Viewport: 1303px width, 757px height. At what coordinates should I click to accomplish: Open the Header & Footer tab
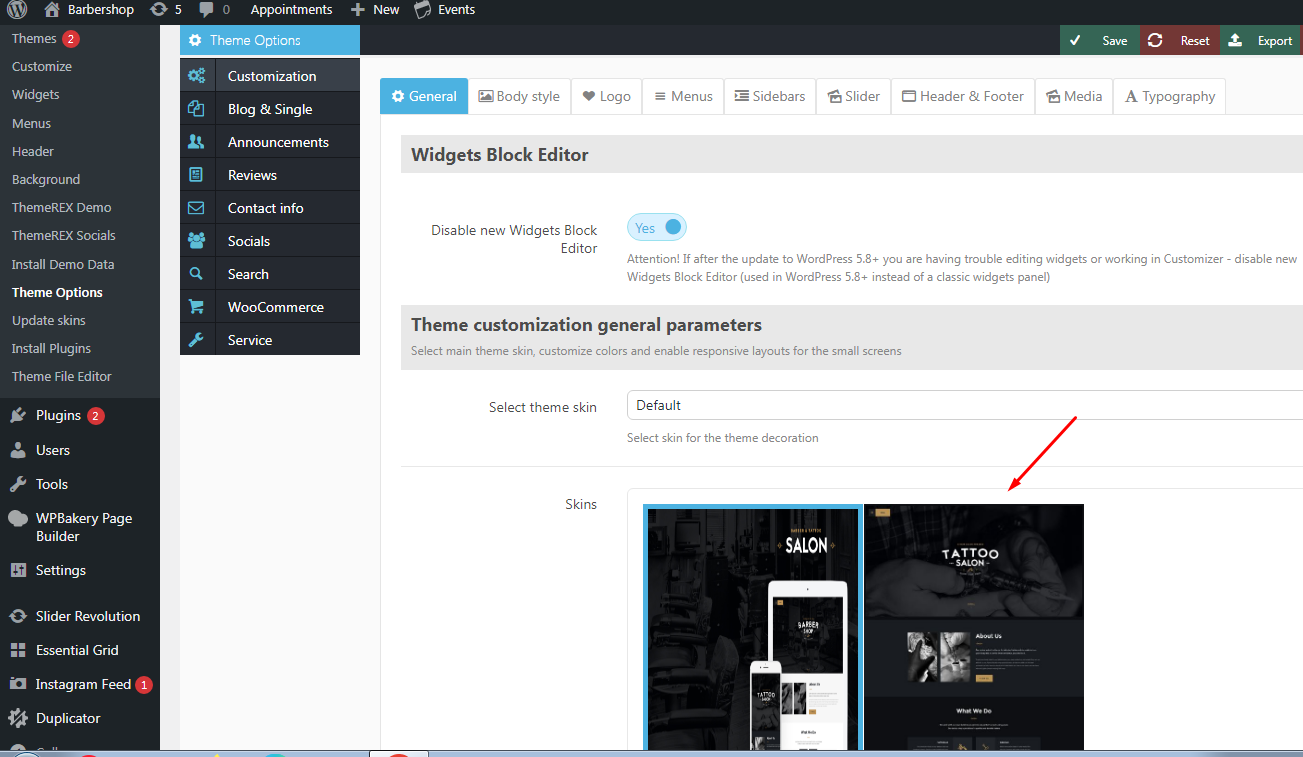click(x=963, y=96)
